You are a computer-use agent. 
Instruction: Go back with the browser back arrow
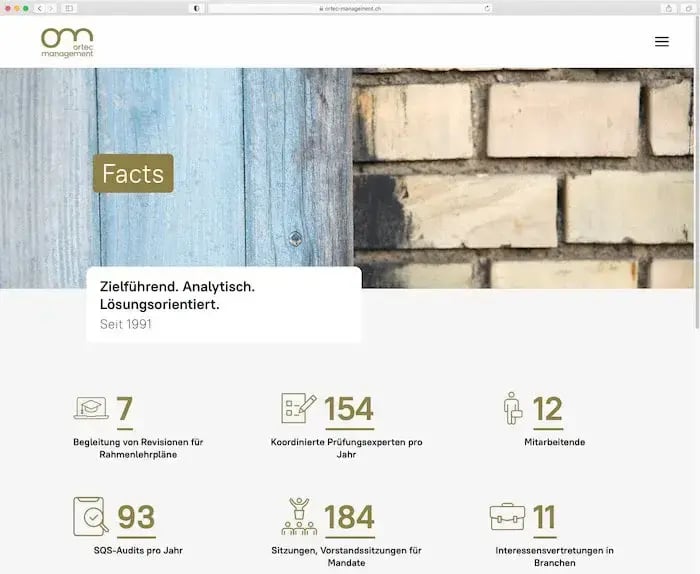39,8
